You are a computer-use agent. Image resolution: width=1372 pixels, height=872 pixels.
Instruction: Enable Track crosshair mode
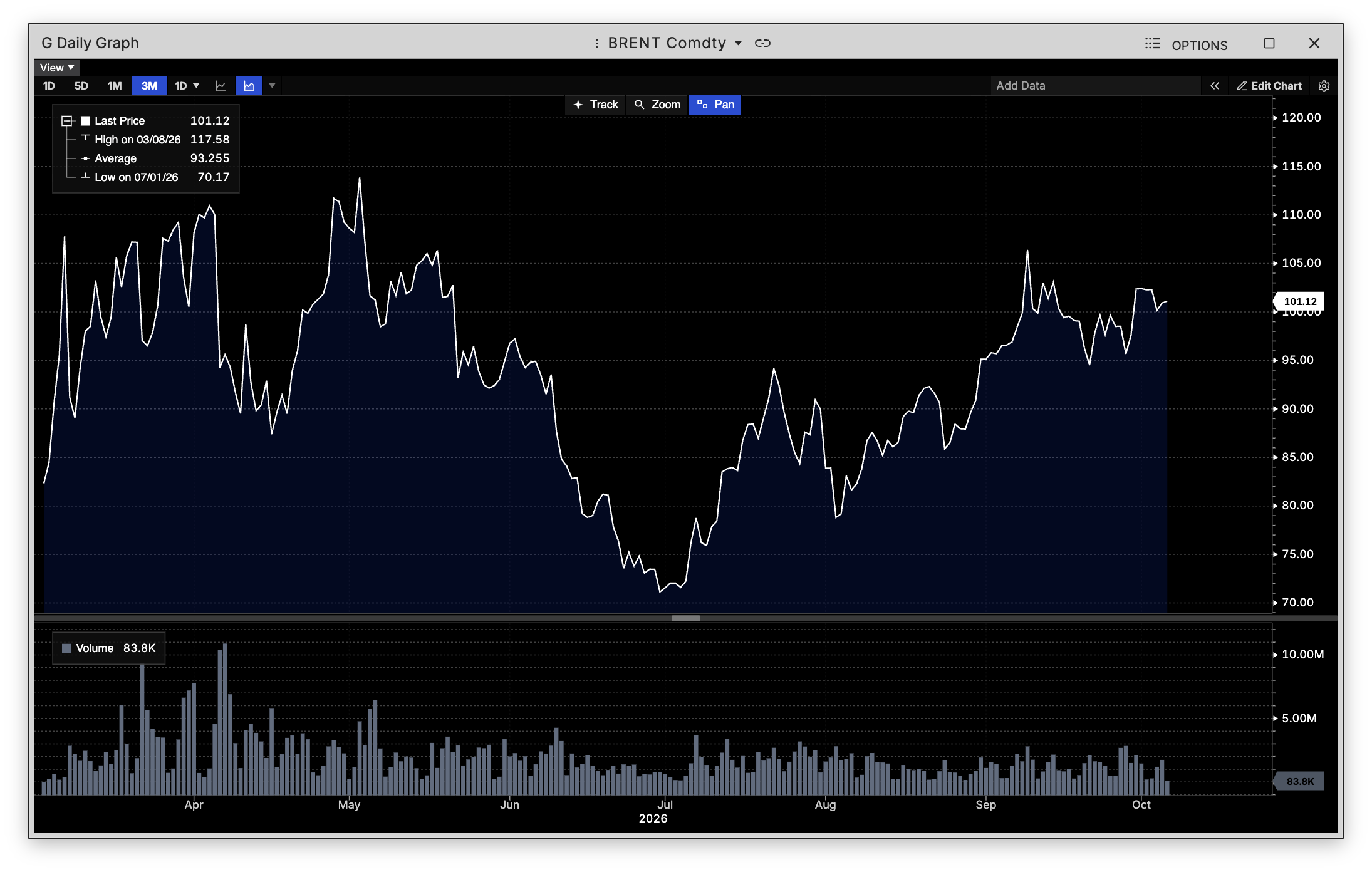pyautogui.click(x=595, y=105)
